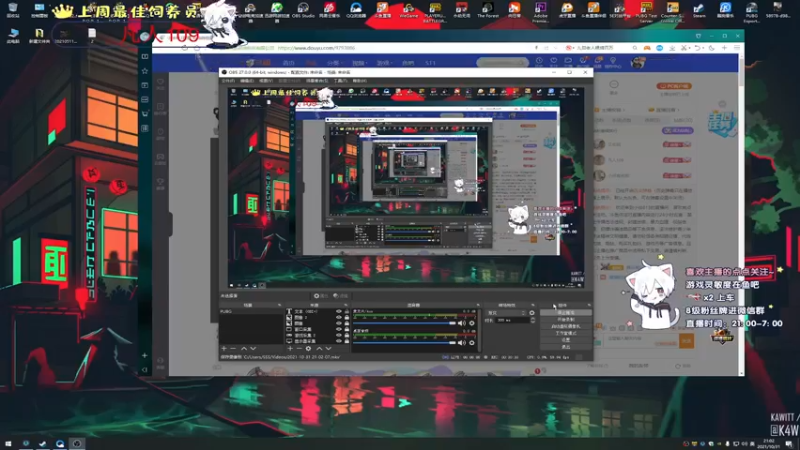Open Sources dock menu icon in header
800x450 pixels.
point(346,305)
